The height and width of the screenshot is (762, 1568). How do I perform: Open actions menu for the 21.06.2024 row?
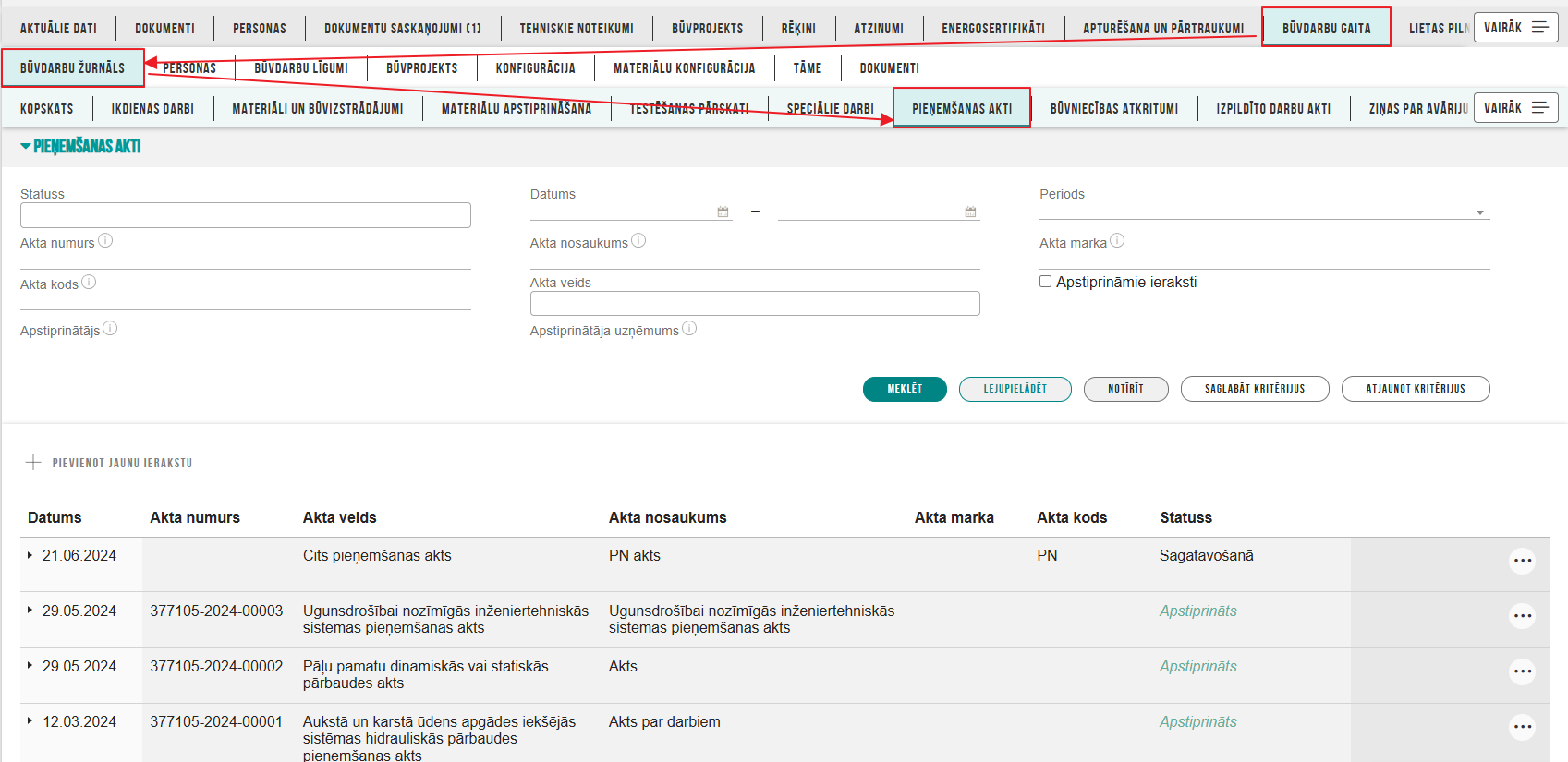1522,561
